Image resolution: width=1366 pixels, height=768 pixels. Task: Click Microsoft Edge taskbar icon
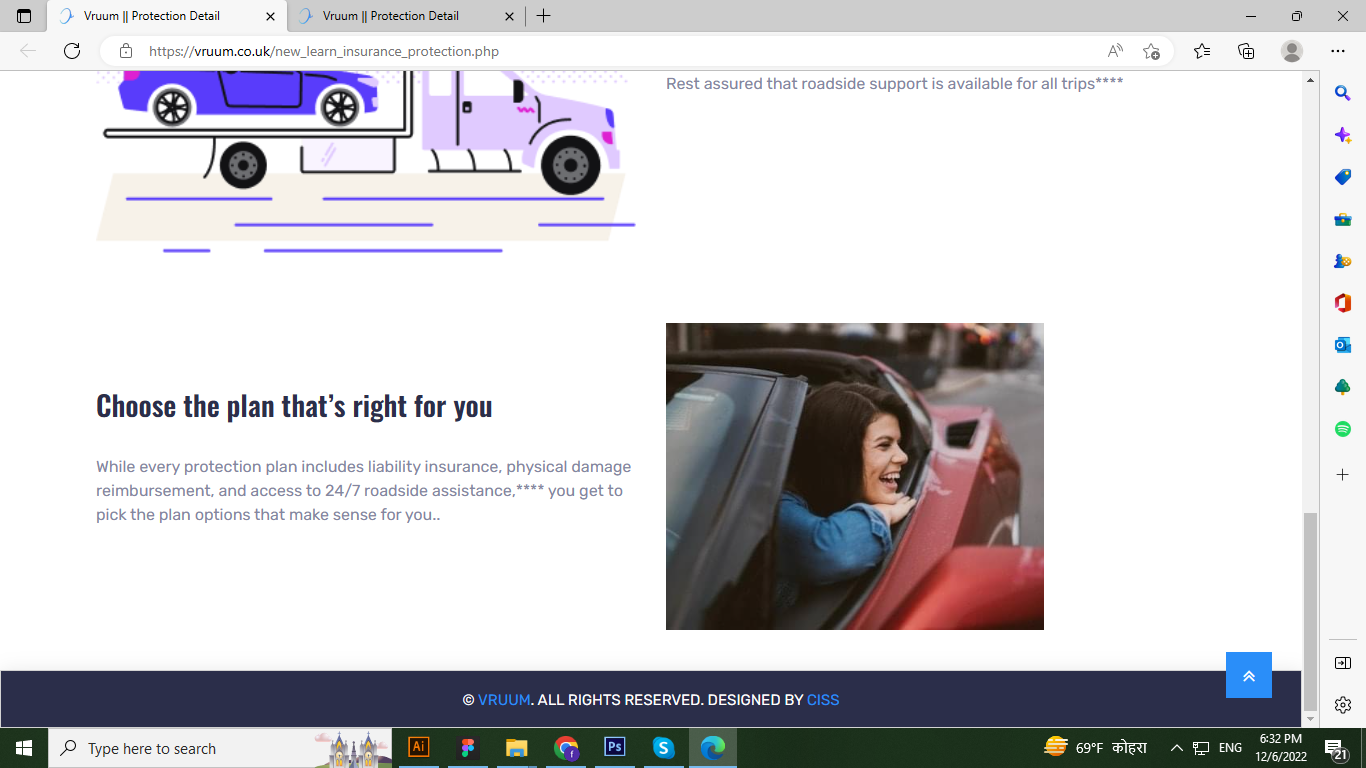click(x=713, y=747)
